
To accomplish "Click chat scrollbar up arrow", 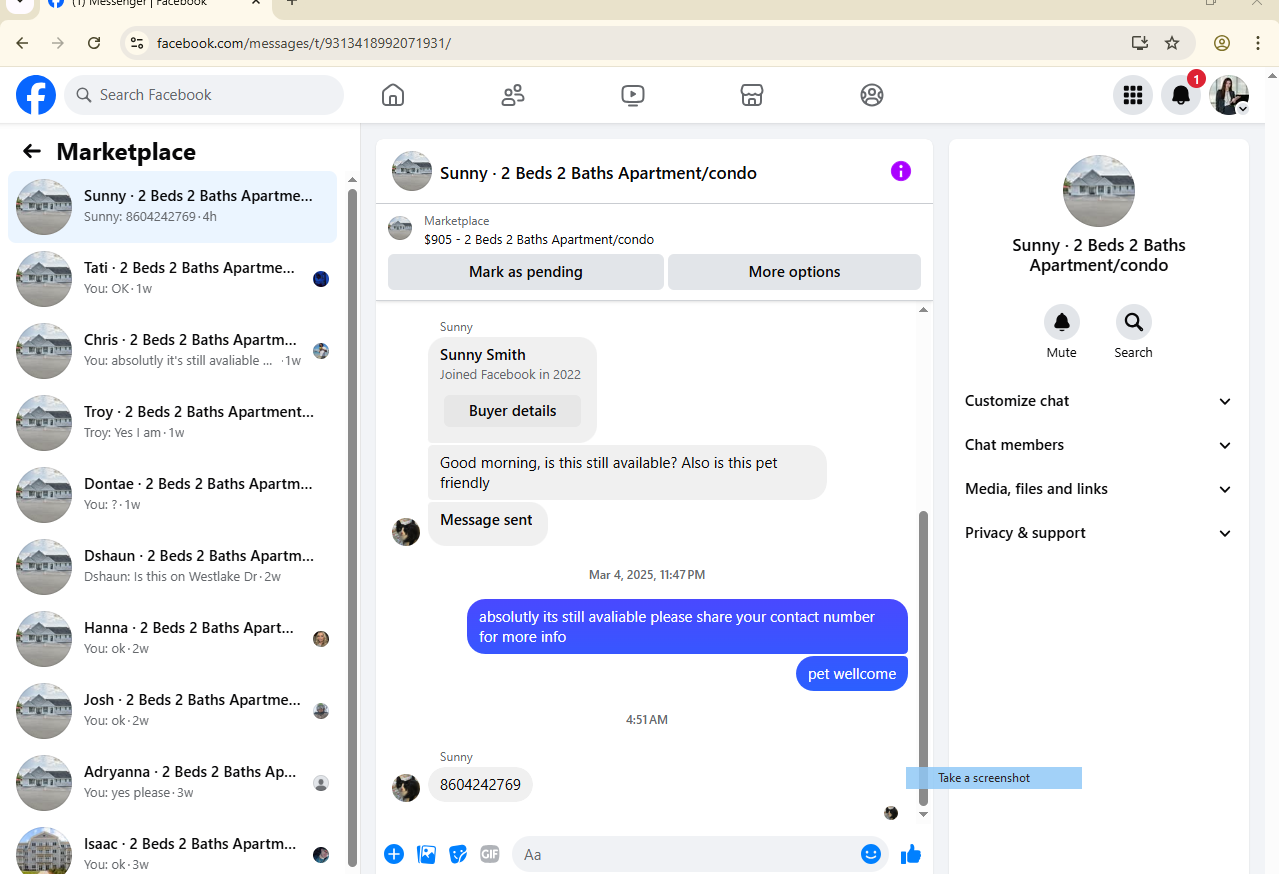I will click(x=923, y=310).
